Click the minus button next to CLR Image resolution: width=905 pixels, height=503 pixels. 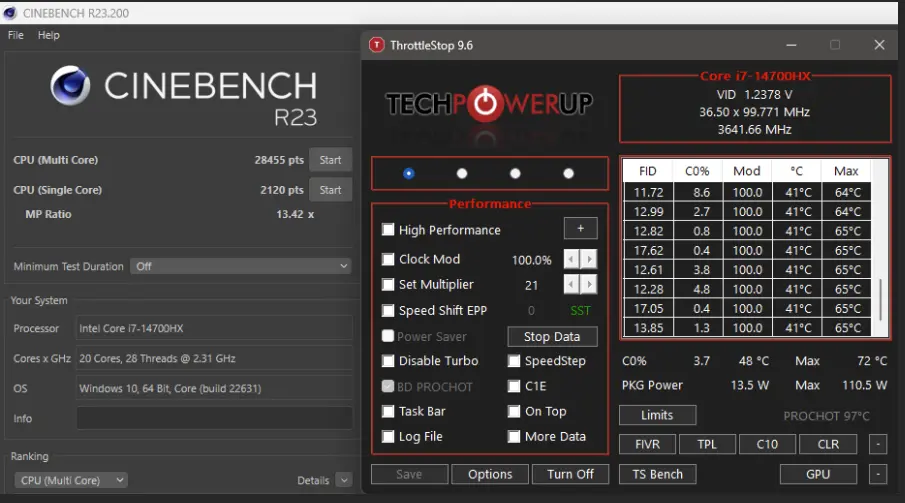pos(878,444)
